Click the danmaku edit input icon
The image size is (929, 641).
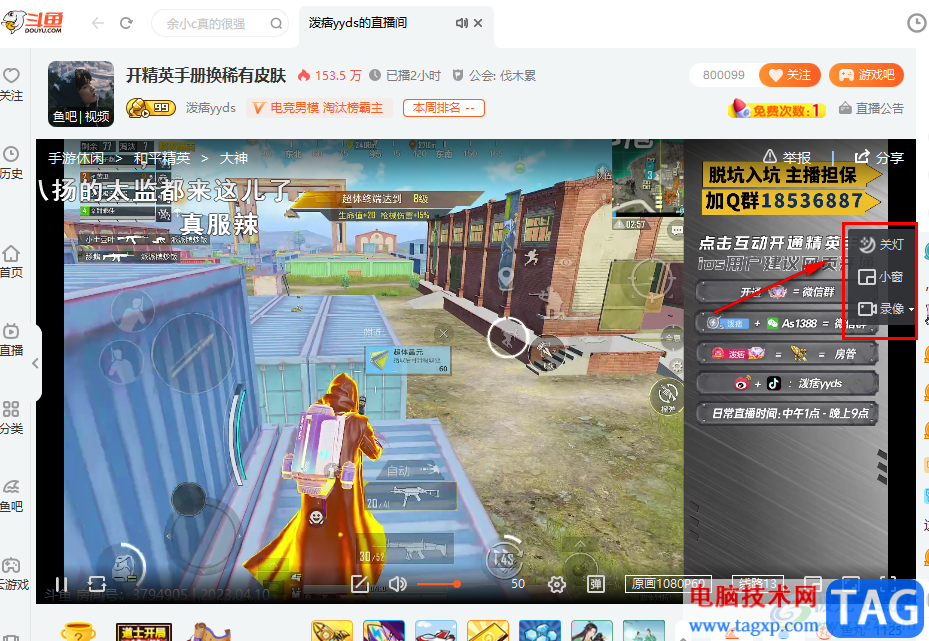[360, 584]
